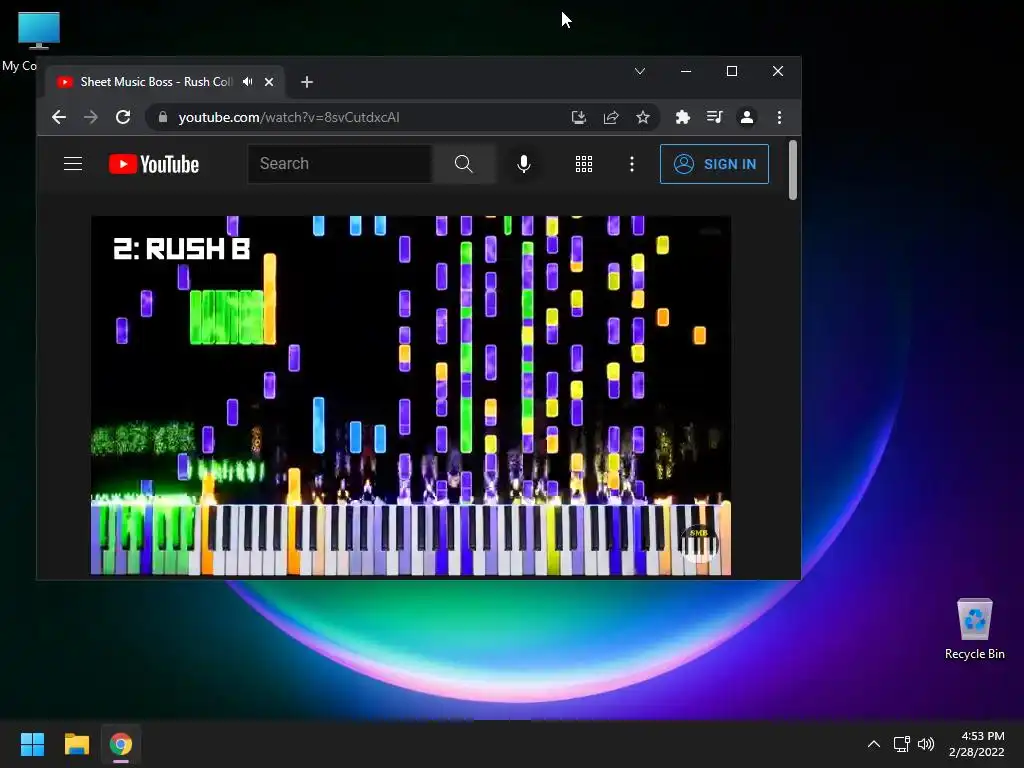Click the page vertical scrollbar
The width and height of the screenshot is (1024, 768).
tap(793, 170)
